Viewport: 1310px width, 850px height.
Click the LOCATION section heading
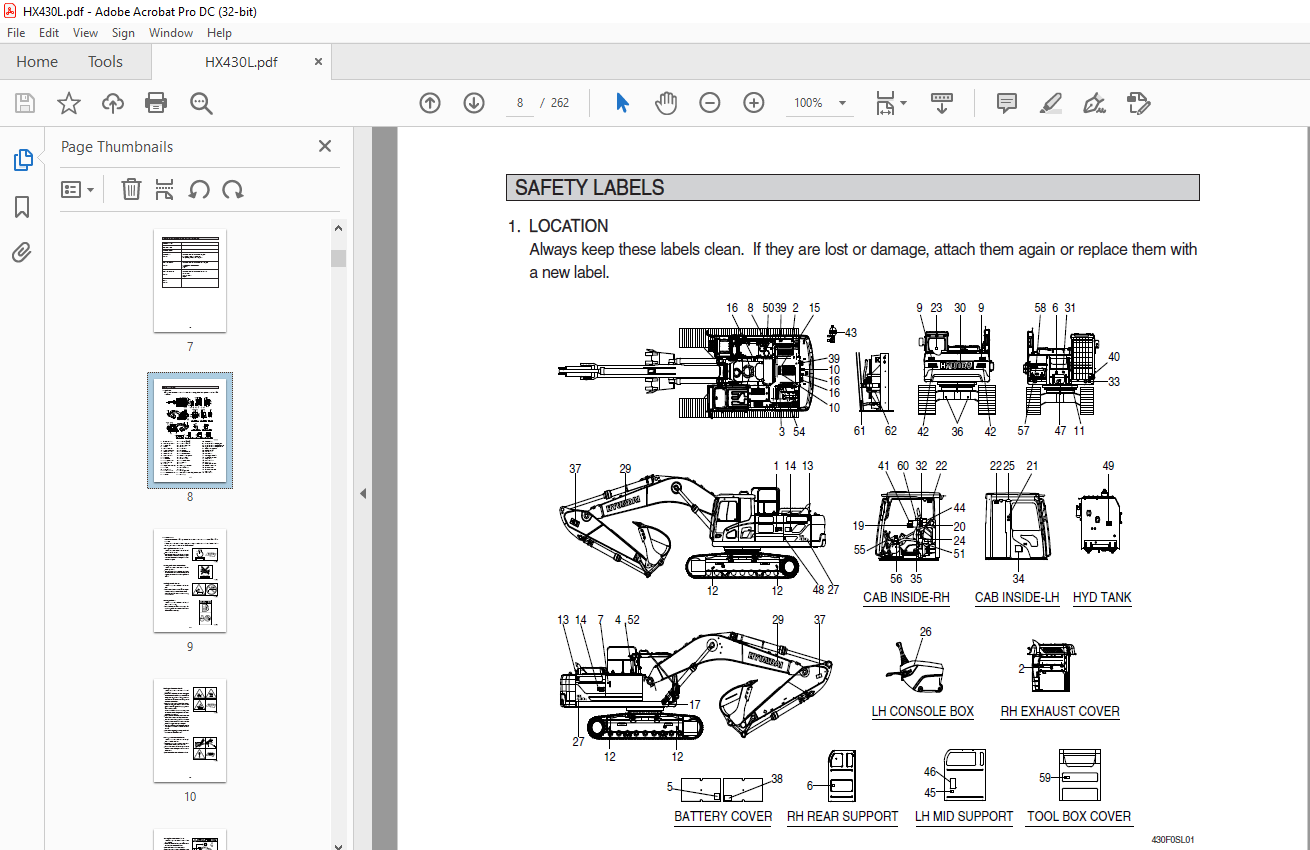click(x=568, y=226)
